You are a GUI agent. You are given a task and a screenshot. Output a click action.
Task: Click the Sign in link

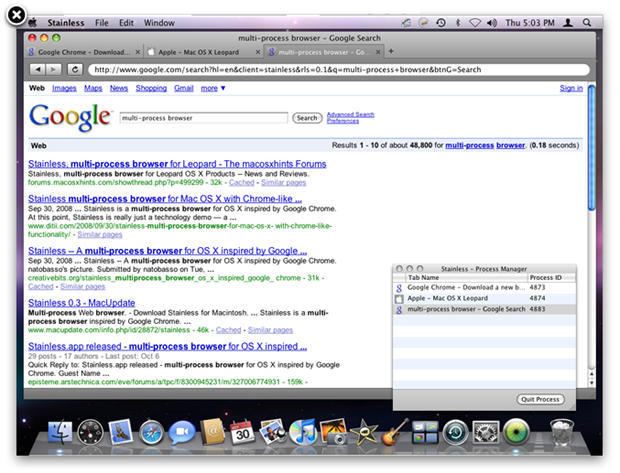[x=571, y=88]
